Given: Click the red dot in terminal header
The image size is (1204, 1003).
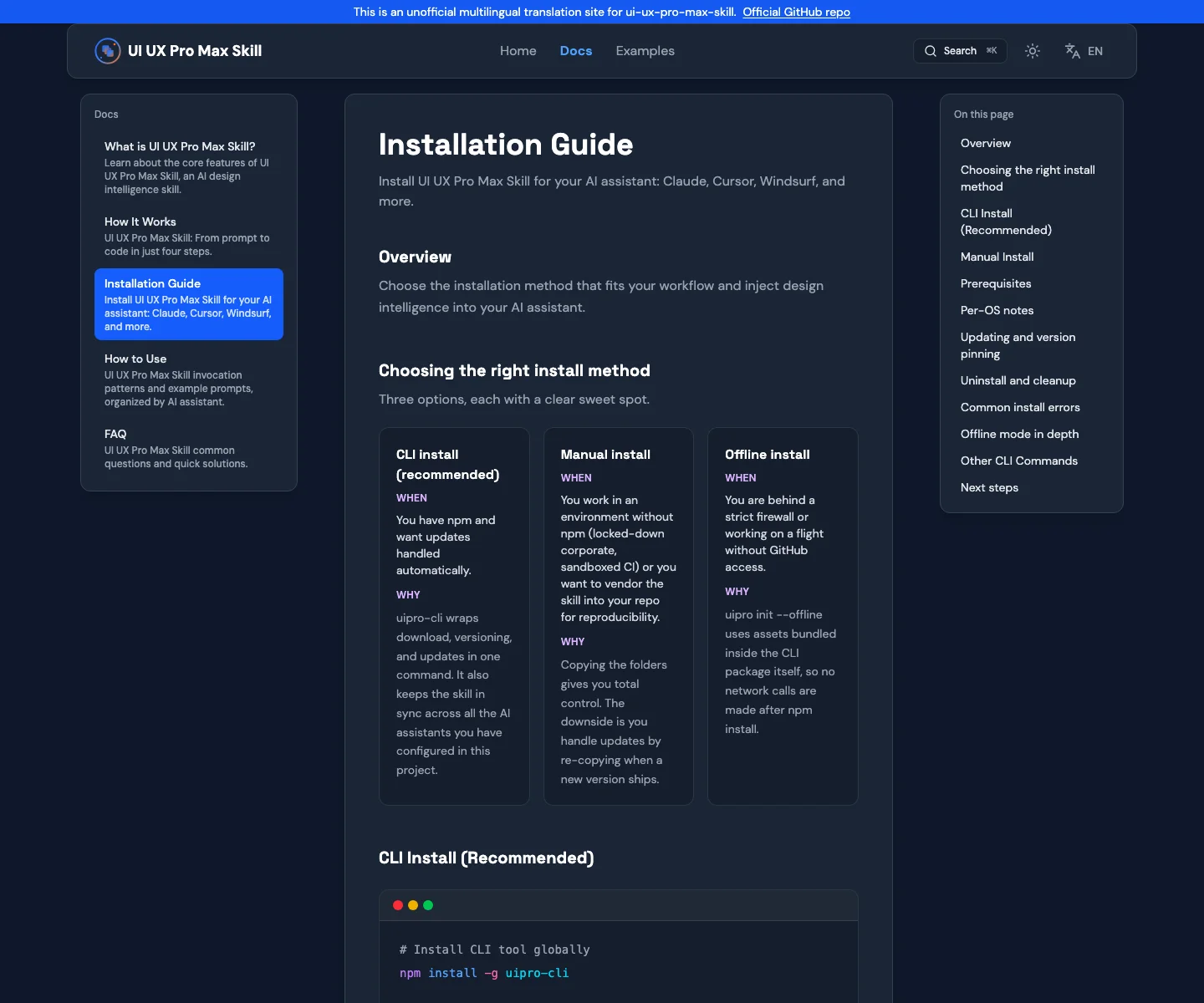Looking at the screenshot, I should click(x=398, y=905).
